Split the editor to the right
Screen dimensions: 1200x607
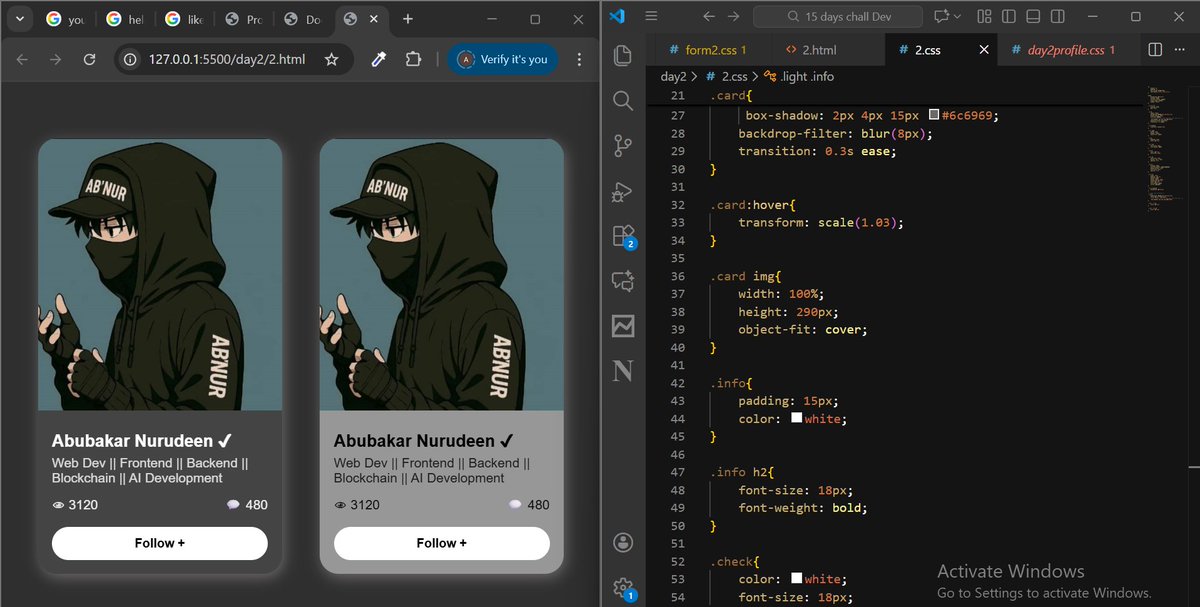[1155, 49]
